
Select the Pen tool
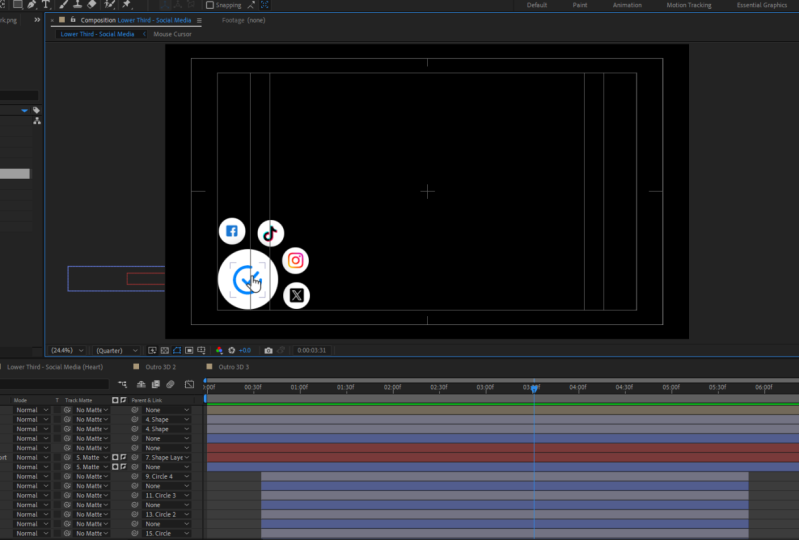coord(32,5)
